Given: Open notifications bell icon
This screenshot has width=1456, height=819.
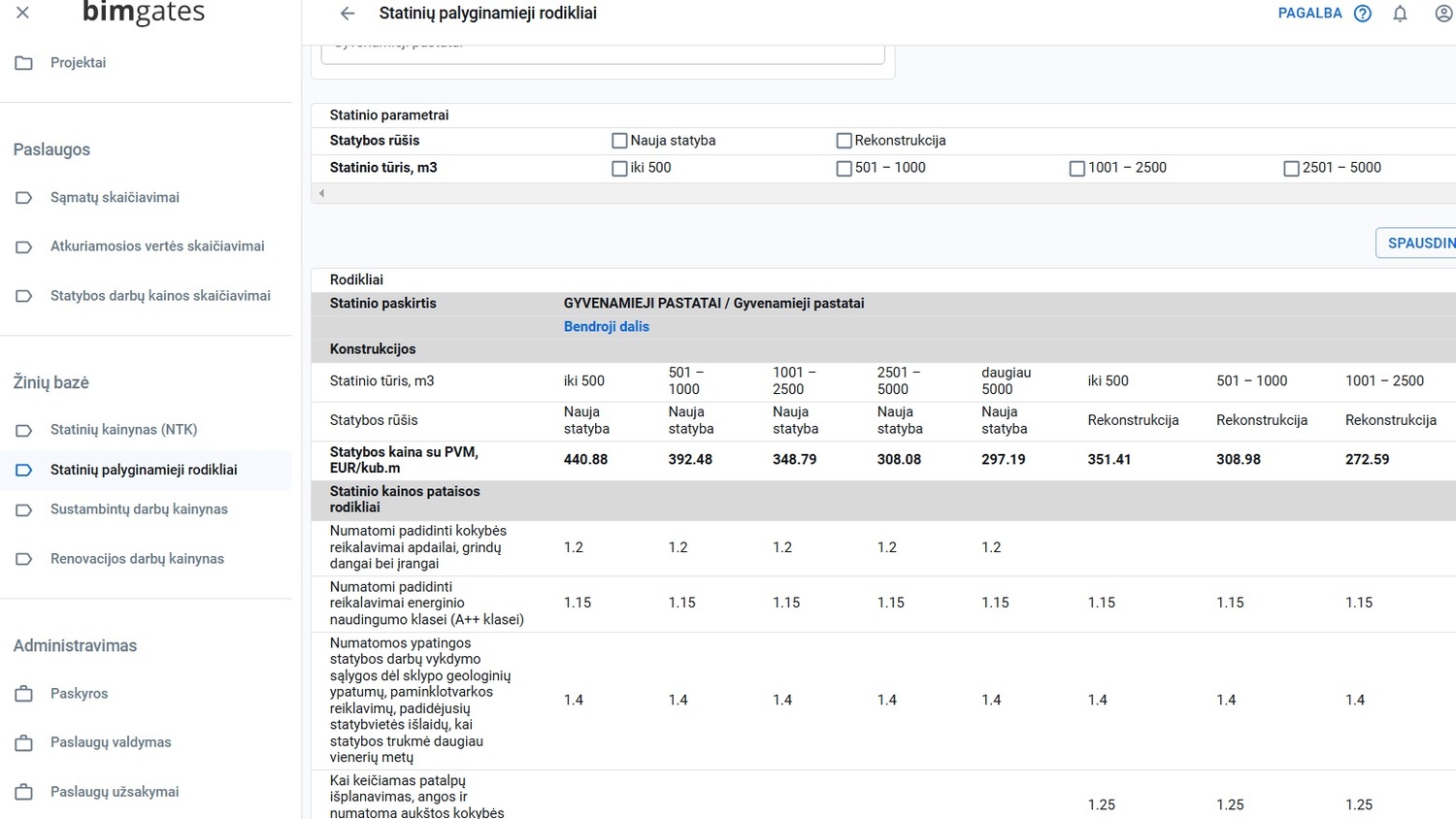Looking at the screenshot, I should 1400,14.
